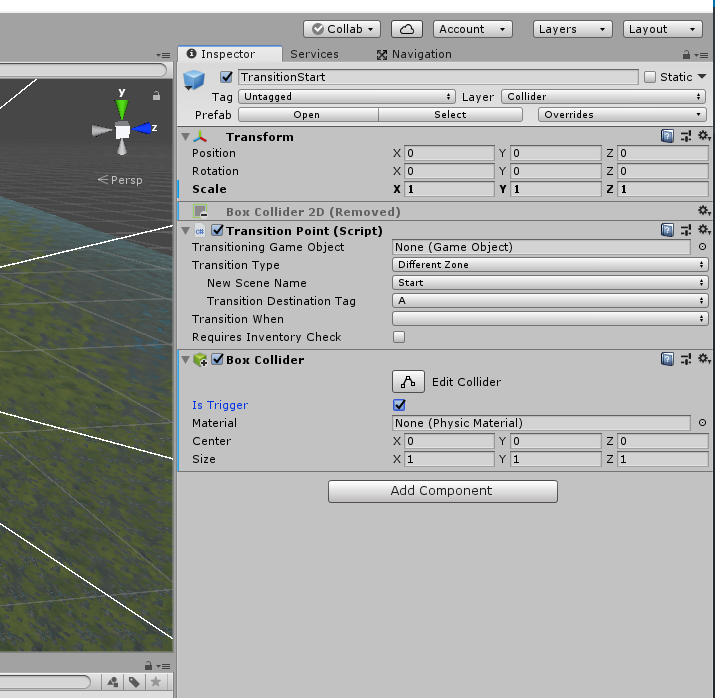
Task: Click Edit Collider shape icon button
Action: [x=408, y=382]
